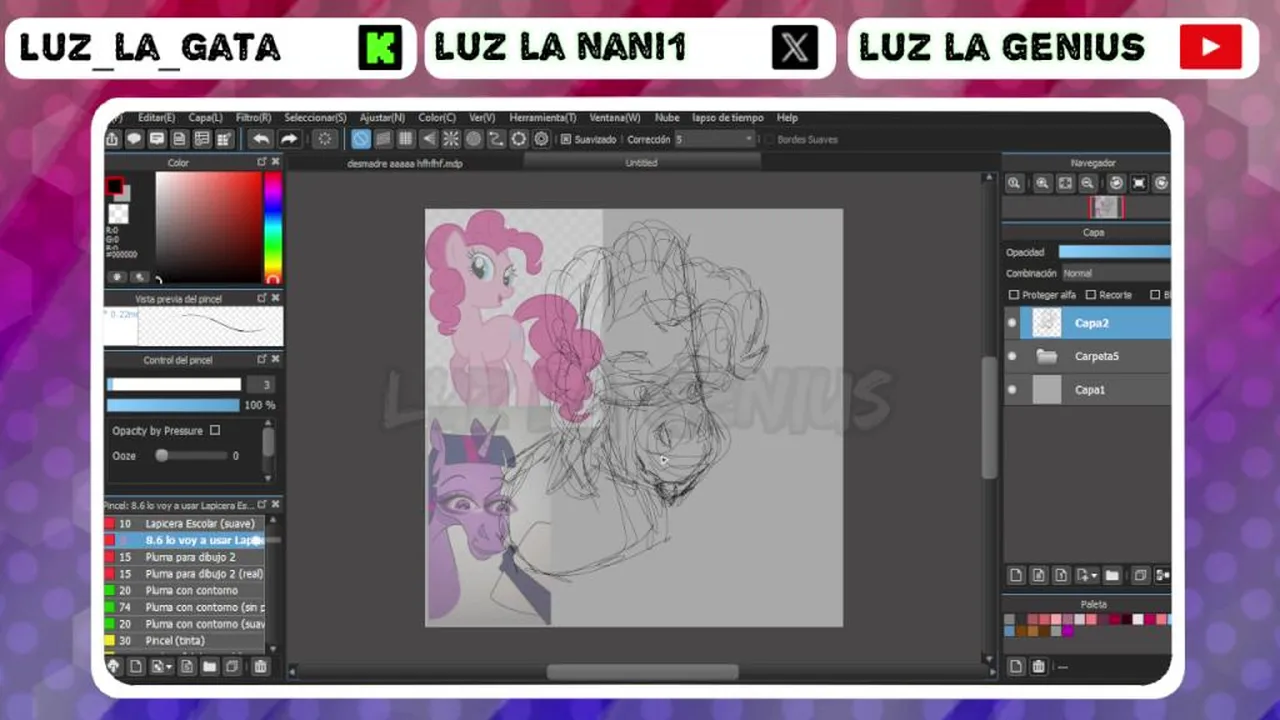
Task: Duplicate the selected brush
Action: point(232,666)
